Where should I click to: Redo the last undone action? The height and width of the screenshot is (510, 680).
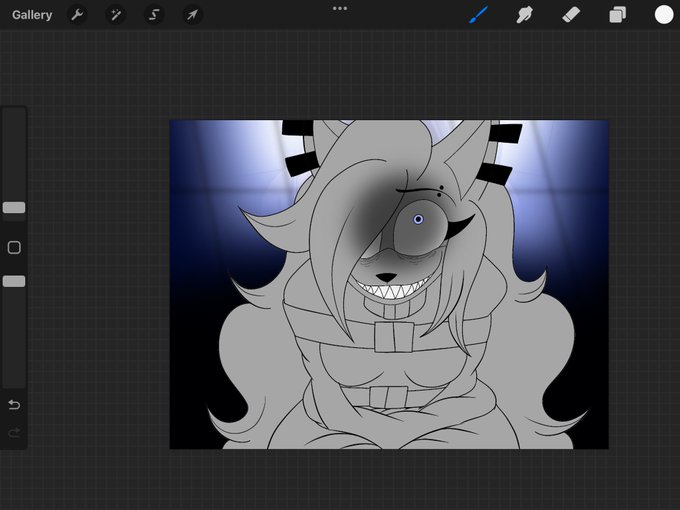pyautogui.click(x=14, y=432)
